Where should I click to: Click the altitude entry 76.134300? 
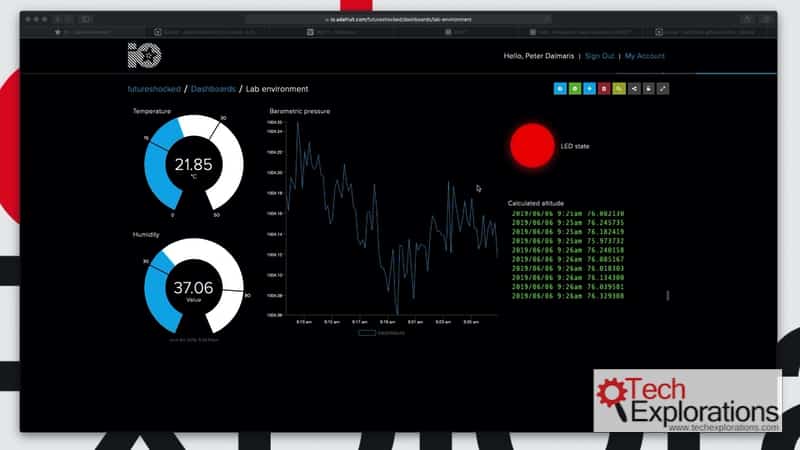click(x=568, y=278)
